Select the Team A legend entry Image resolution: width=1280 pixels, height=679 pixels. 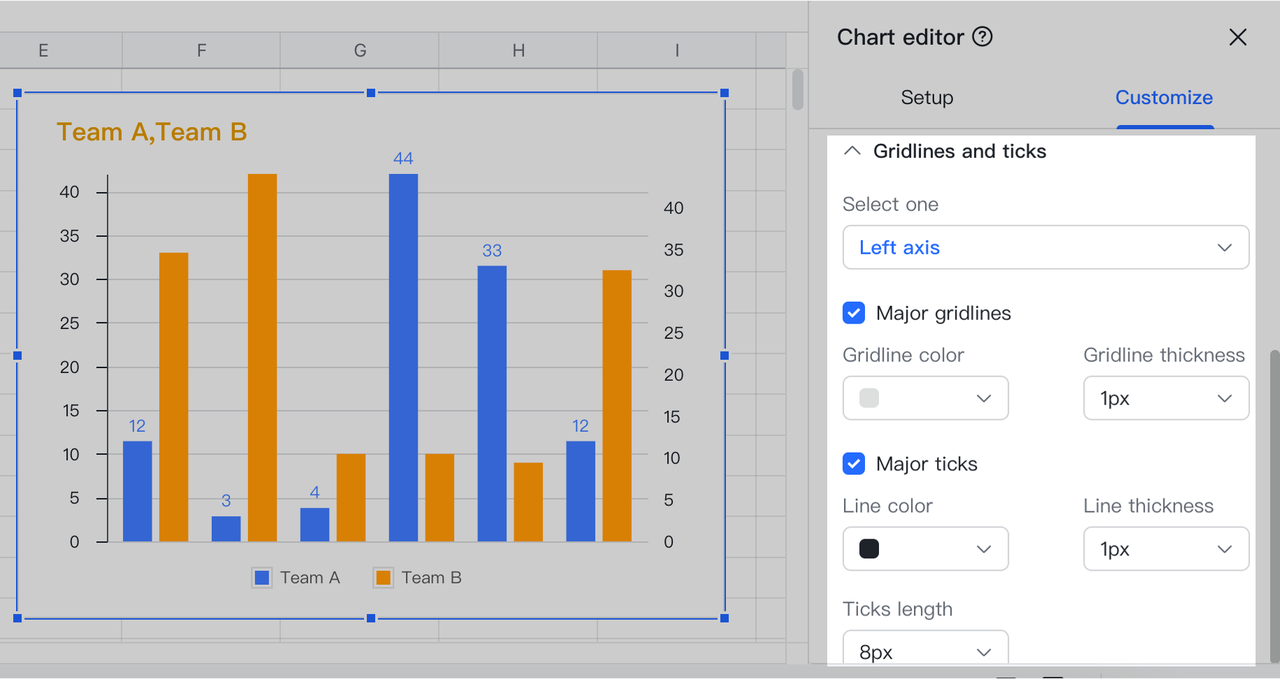point(296,577)
